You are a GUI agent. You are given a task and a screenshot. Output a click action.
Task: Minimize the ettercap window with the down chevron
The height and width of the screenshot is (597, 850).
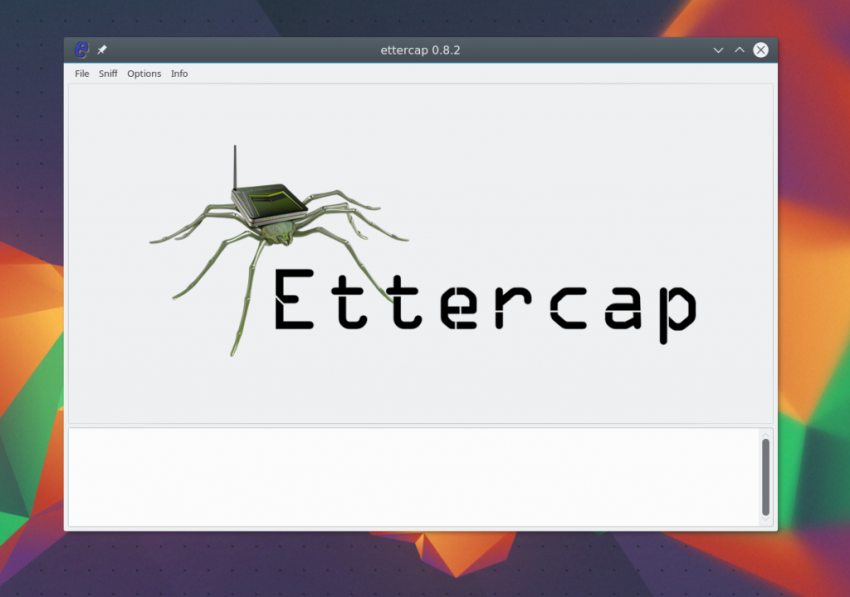718,50
